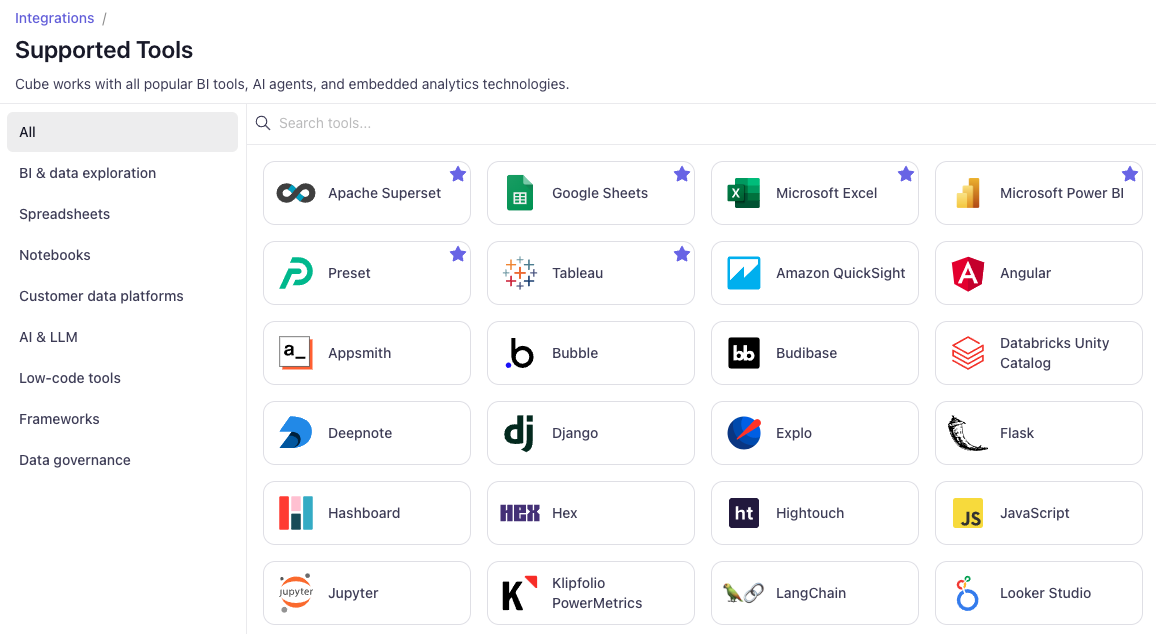This screenshot has width=1156, height=634.
Task: Click the Deepnote text label
Action: pyautogui.click(x=360, y=433)
